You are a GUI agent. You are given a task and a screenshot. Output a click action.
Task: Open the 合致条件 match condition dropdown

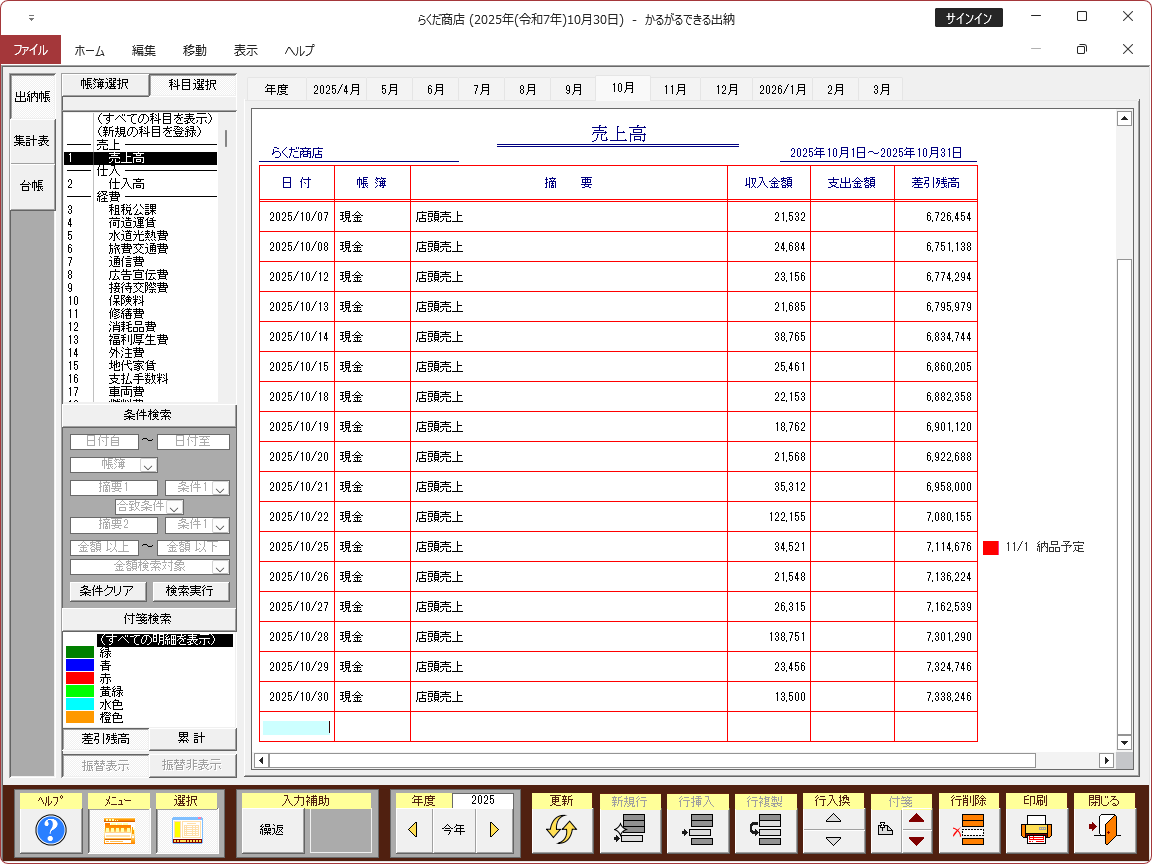(176, 508)
